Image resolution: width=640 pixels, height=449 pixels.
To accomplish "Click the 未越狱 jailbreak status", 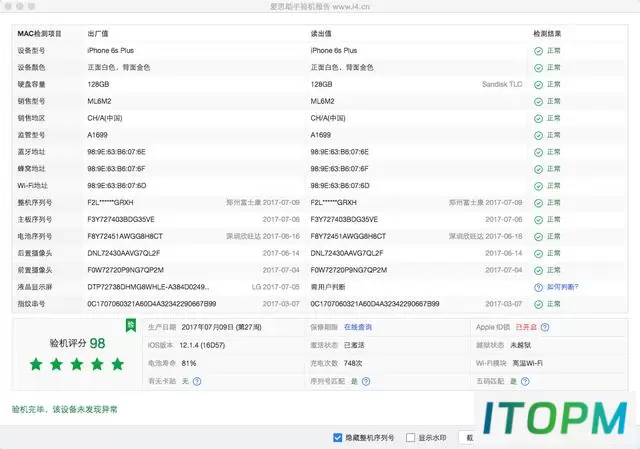I will coord(521,345).
